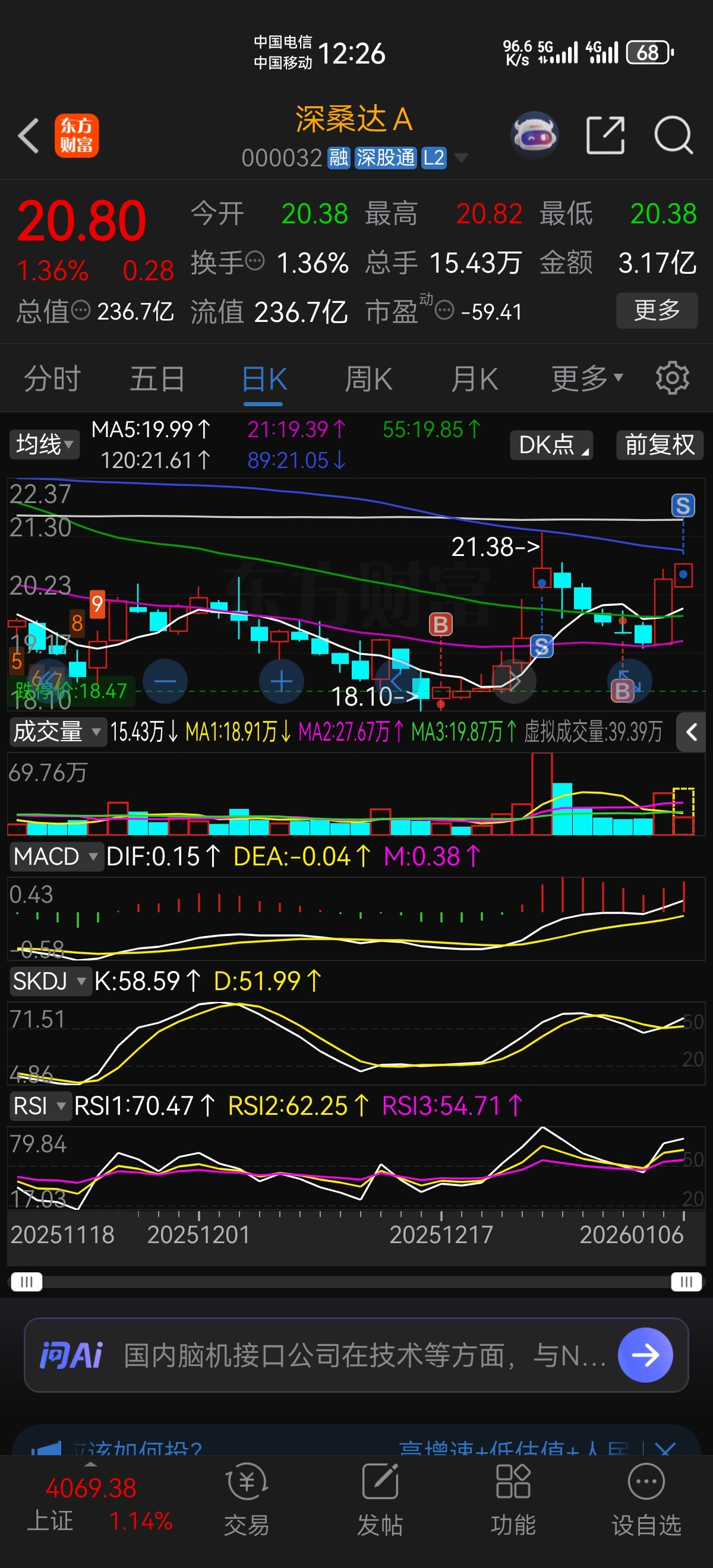Tap the right timeline range handle
The height and width of the screenshot is (1568, 713).
click(x=686, y=1282)
